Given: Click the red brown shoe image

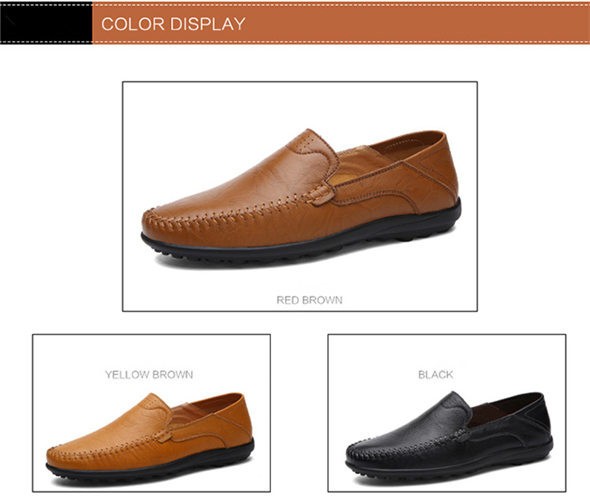Looking at the screenshot, I should (x=301, y=196).
